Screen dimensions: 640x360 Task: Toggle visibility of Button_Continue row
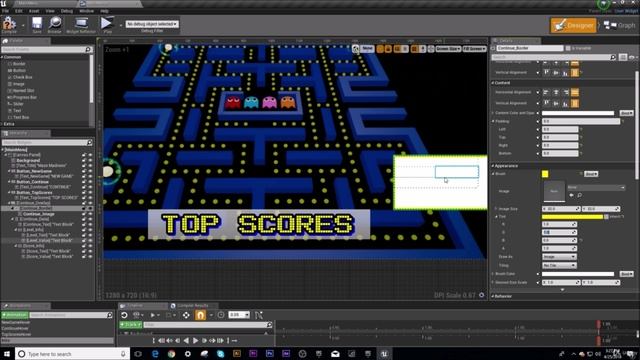90,182
